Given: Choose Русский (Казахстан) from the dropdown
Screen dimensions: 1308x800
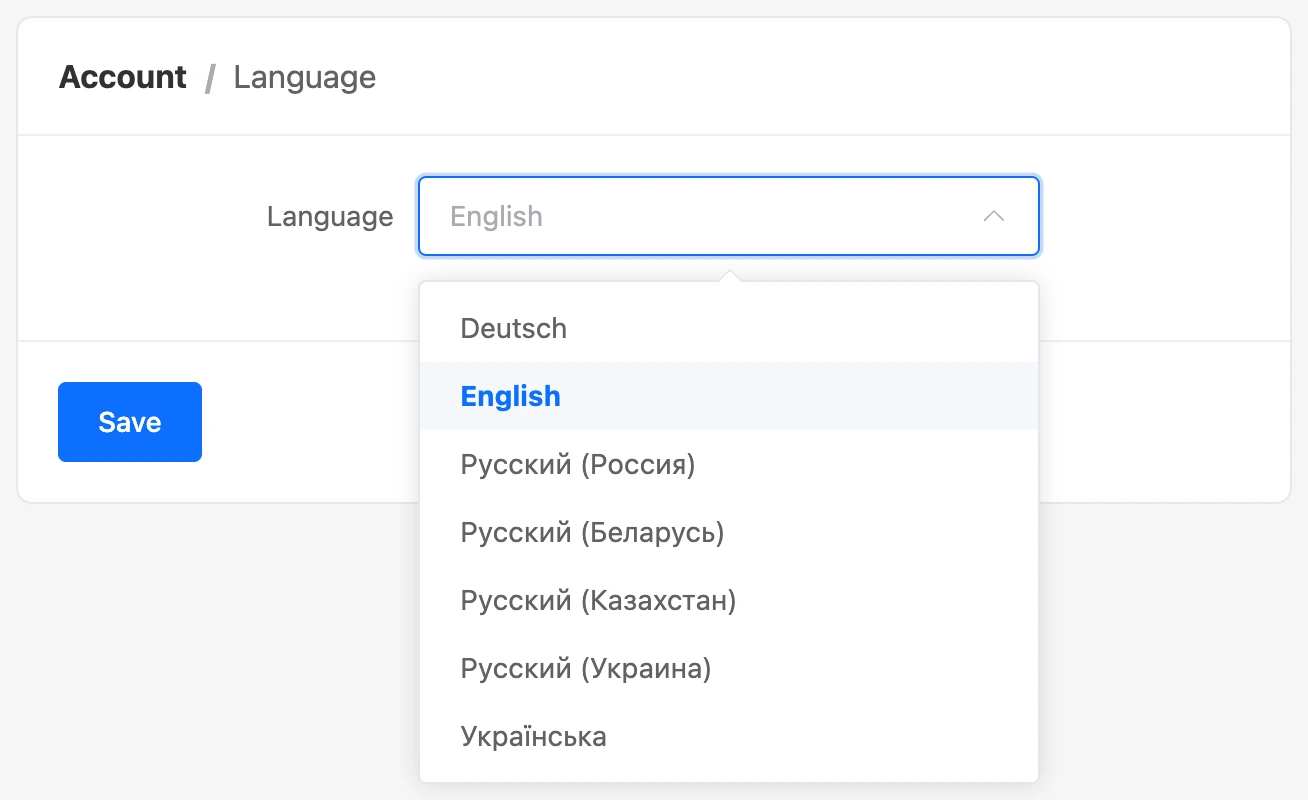Looking at the screenshot, I should [729, 600].
